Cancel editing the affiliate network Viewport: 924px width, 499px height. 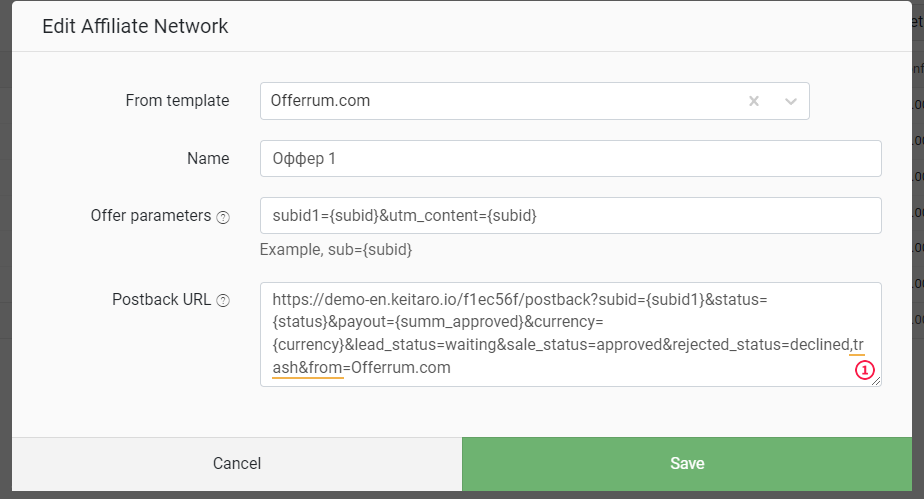[237, 464]
